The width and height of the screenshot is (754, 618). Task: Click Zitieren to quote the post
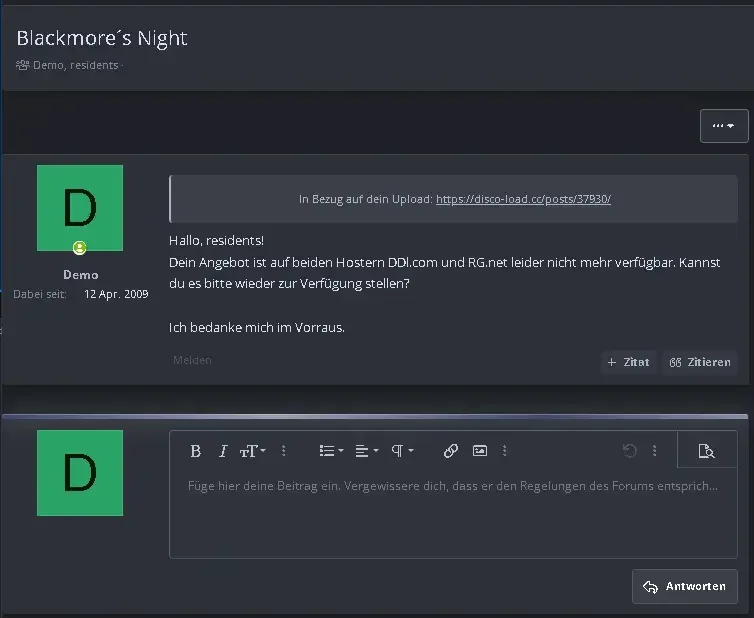700,362
